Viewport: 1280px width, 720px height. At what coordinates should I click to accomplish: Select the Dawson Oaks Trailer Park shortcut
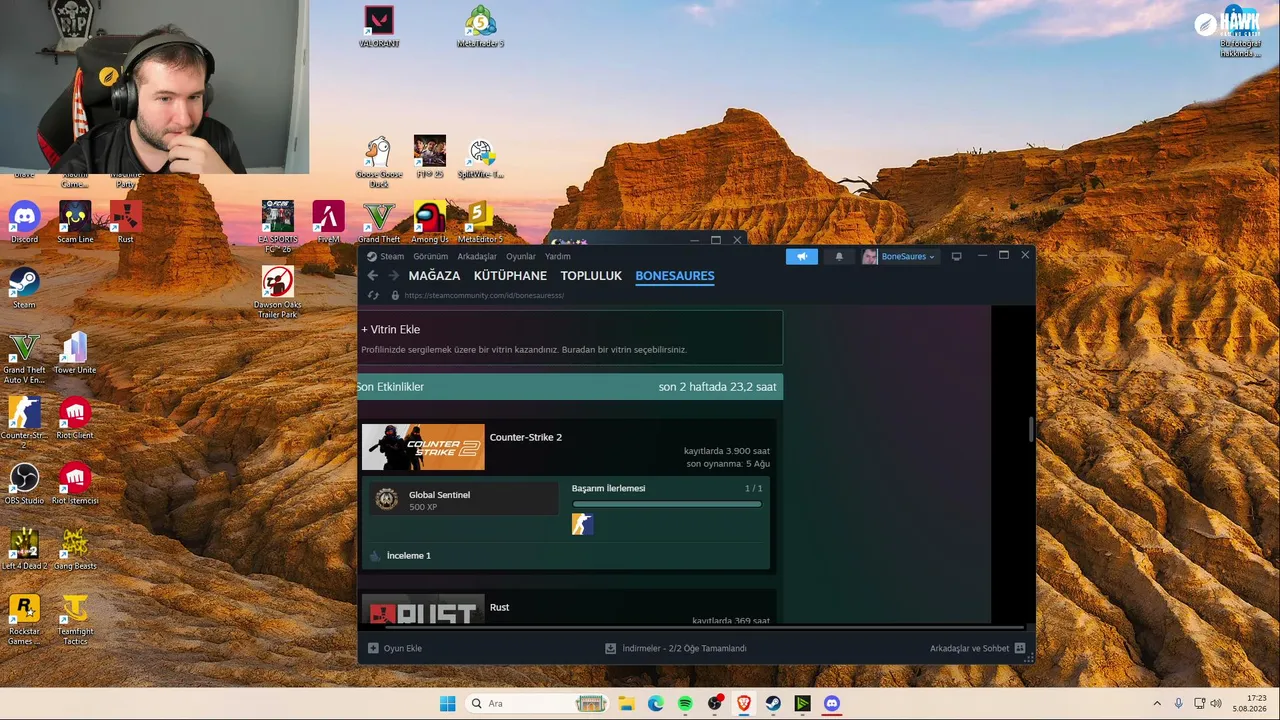coord(277,291)
